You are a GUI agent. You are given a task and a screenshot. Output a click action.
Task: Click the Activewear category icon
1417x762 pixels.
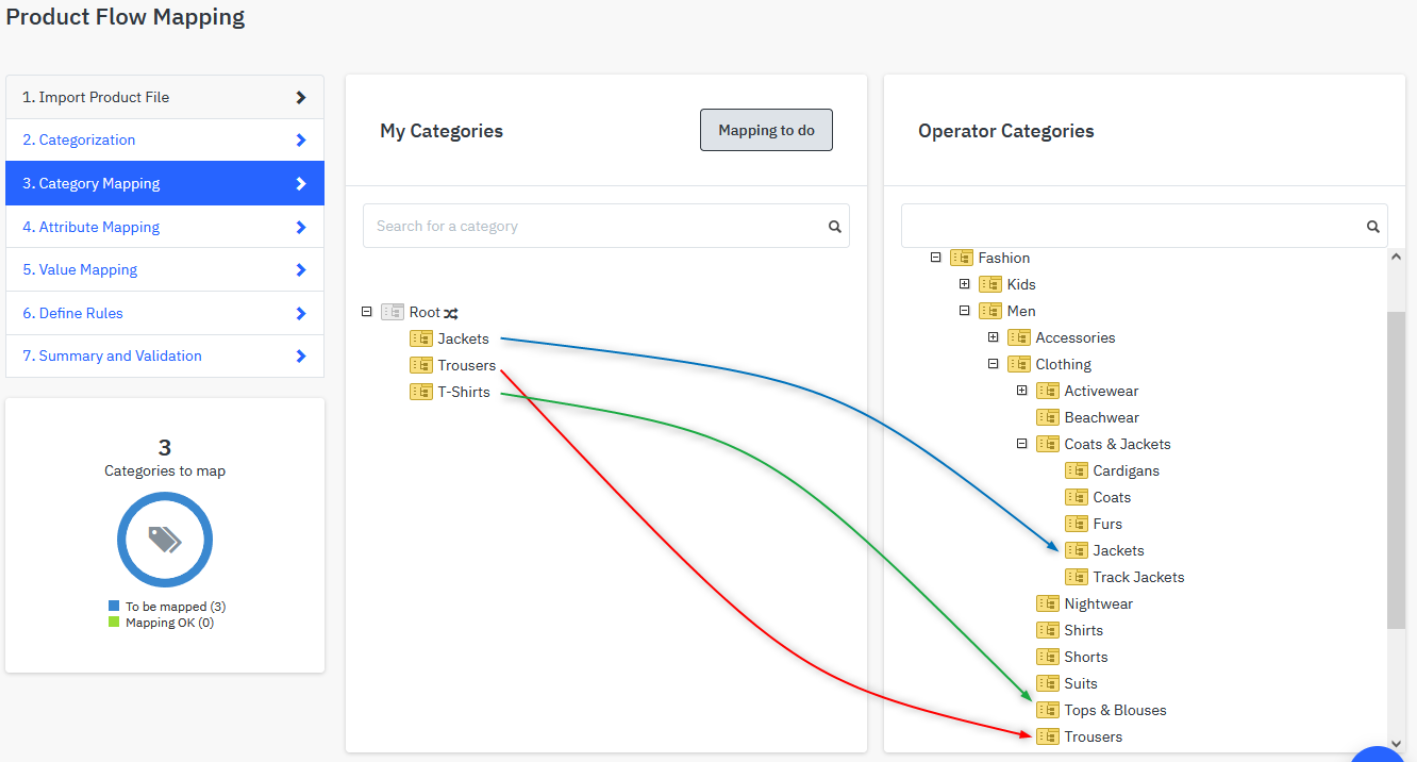(x=1048, y=391)
